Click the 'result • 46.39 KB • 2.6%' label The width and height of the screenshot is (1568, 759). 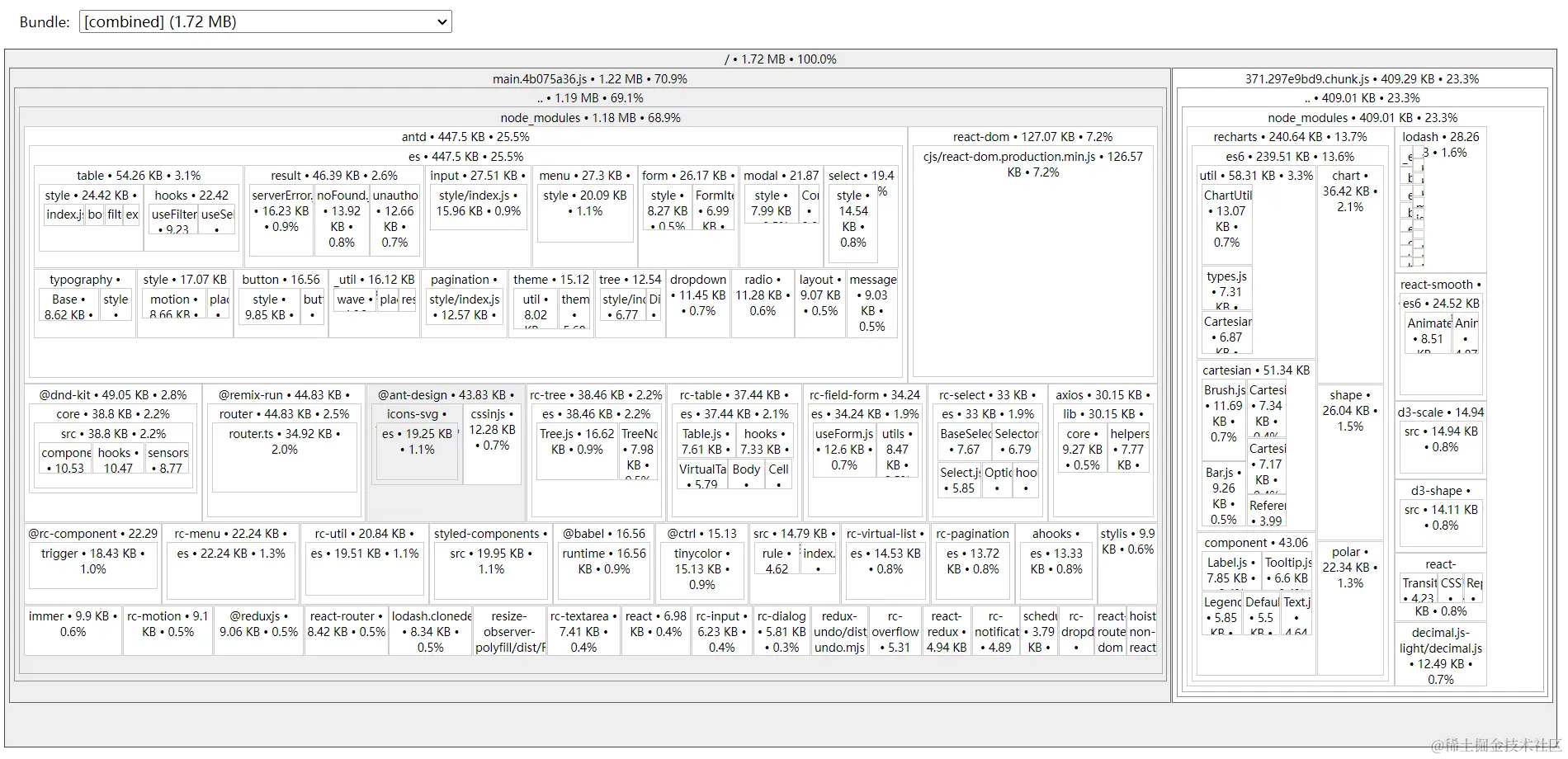click(334, 176)
